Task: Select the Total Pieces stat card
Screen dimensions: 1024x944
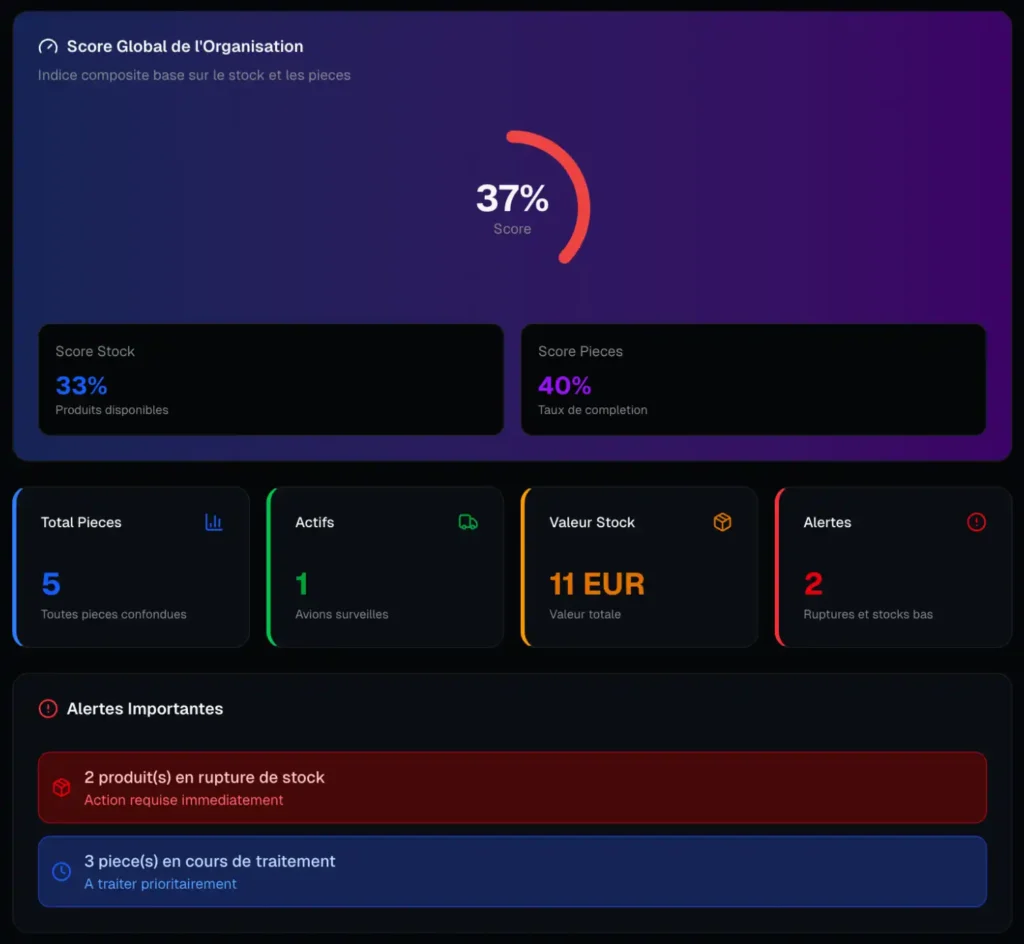Action: (x=131, y=567)
